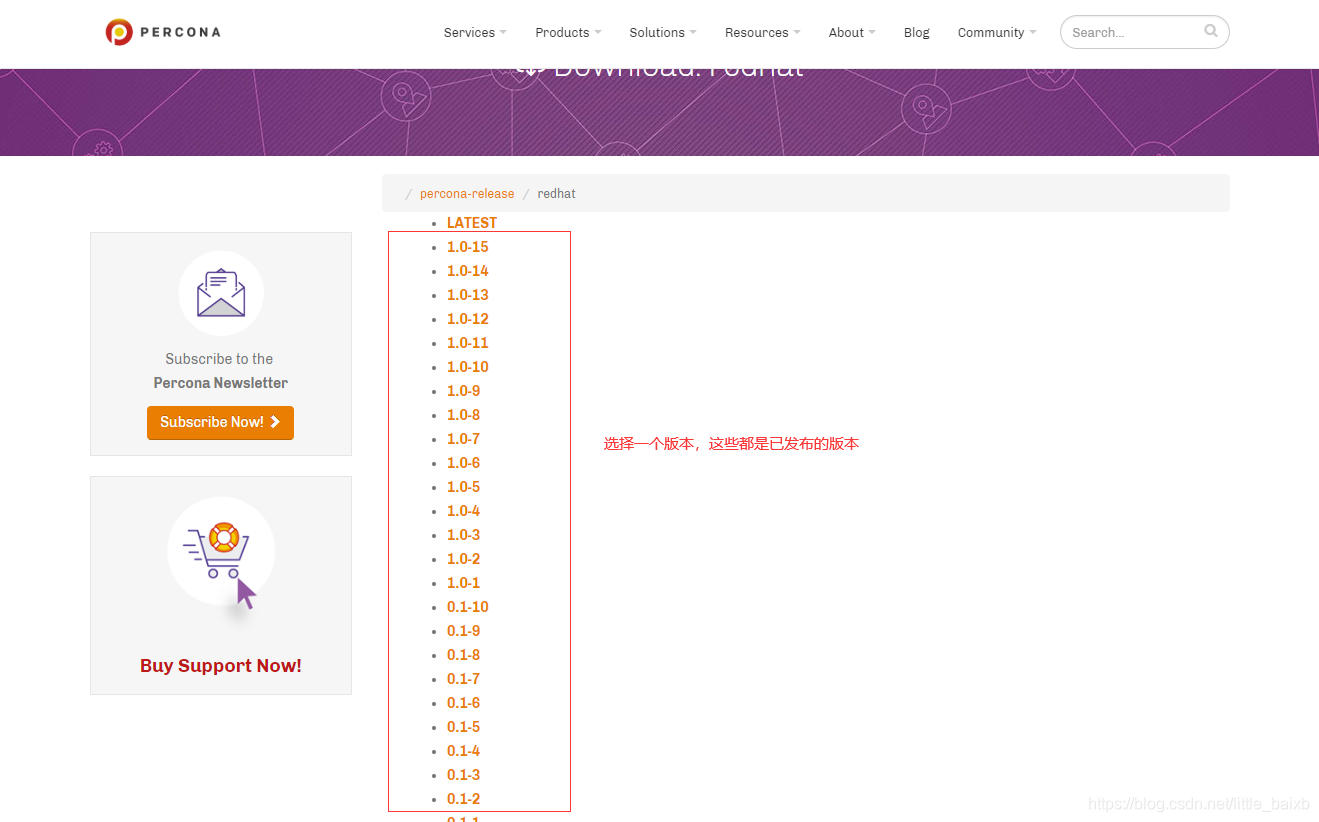Open the Buy Support Now! link
The image size is (1319, 822).
[221, 666]
